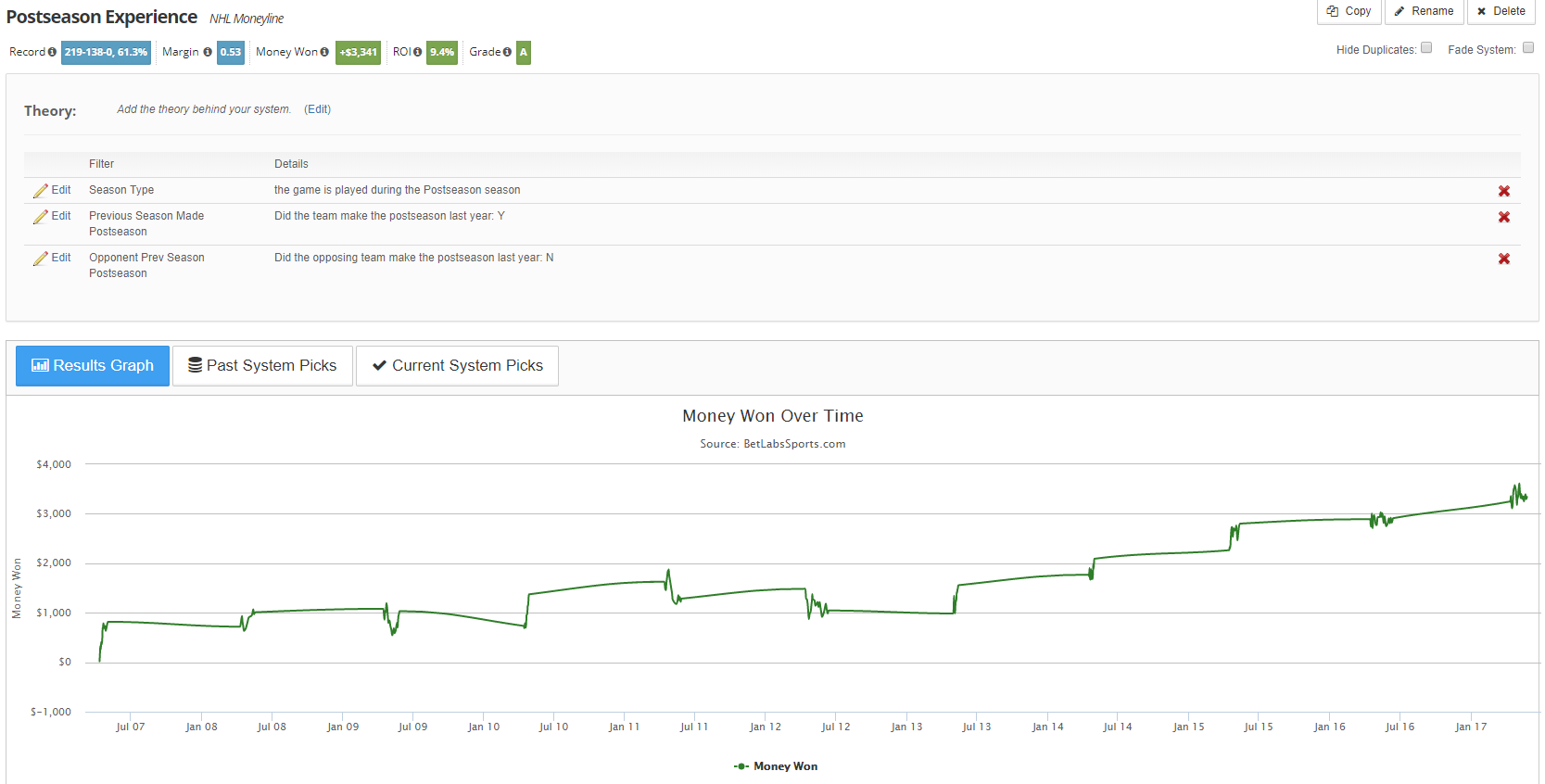The height and width of the screenshot is (784, 1545).
Task: Edit the Season Type filter
Action: coord(61,190)
